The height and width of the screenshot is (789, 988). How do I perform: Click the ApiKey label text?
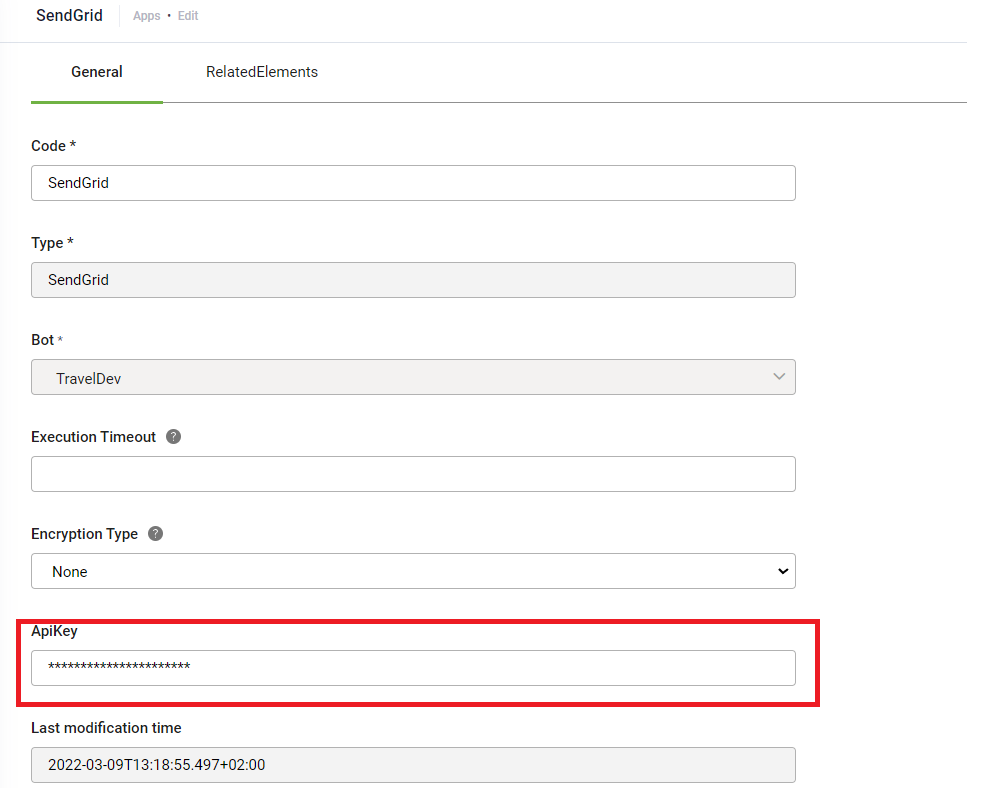(x=54, y=631)
